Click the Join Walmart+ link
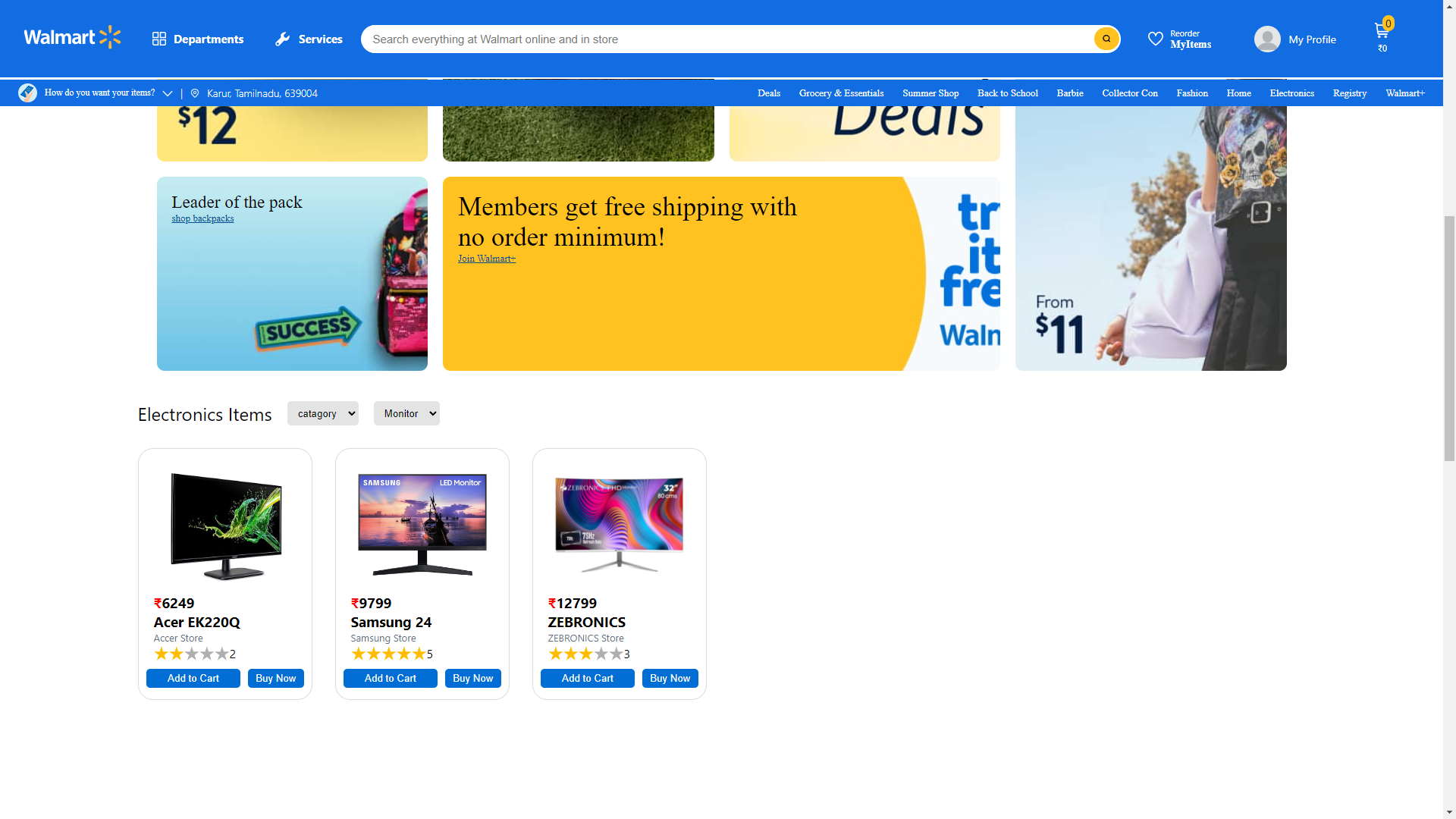This screenshot has width=1456, height=819. click(486, 259)
